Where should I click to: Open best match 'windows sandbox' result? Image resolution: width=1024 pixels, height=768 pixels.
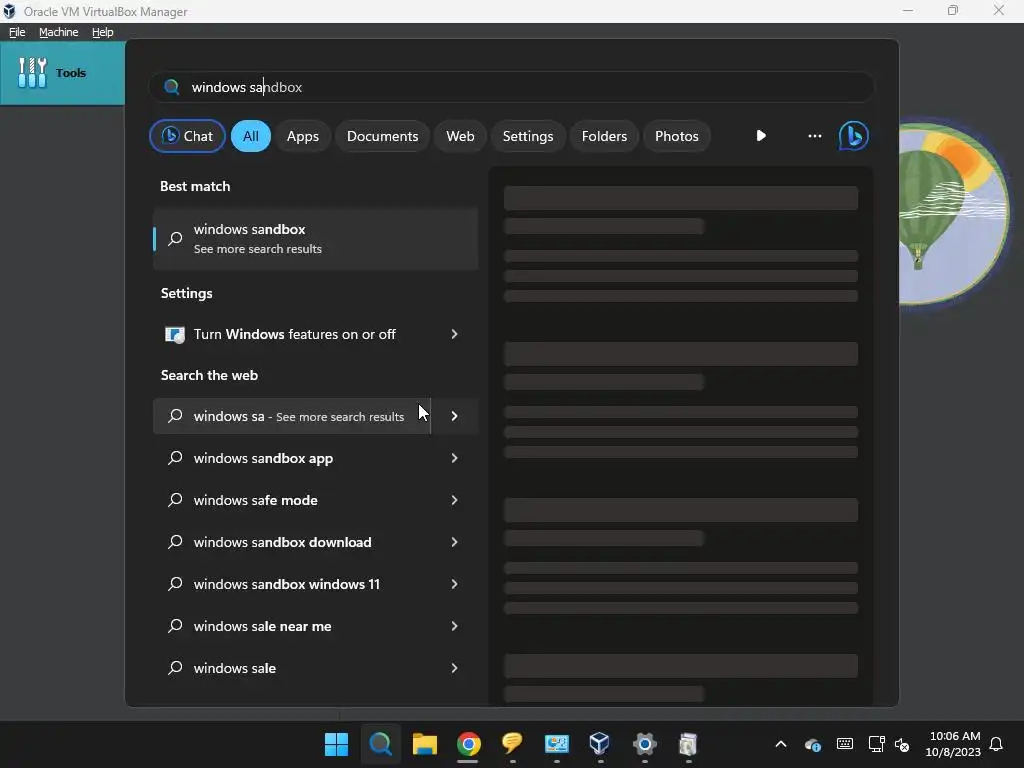(x=316, y=239)
